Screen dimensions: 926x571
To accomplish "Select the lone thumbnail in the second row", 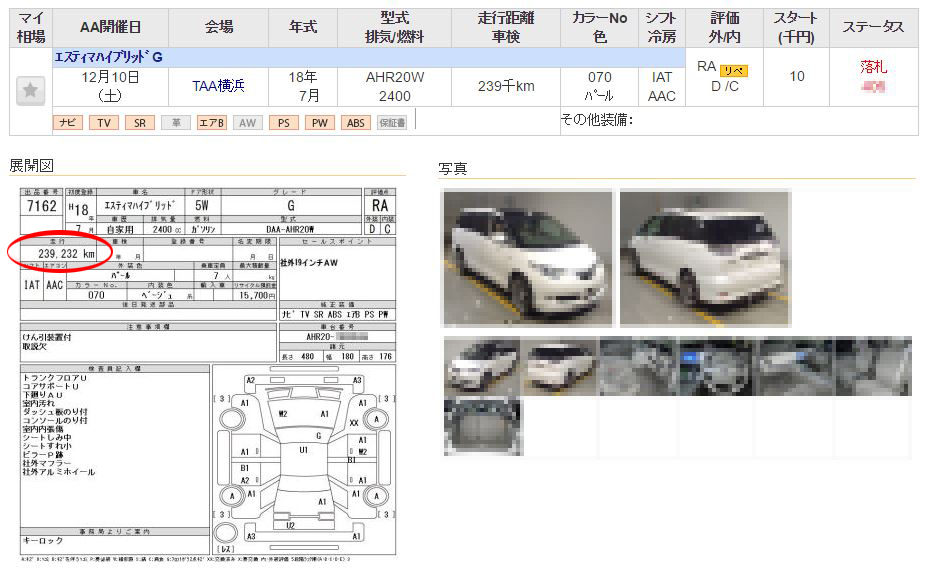I will click(483, 426).
